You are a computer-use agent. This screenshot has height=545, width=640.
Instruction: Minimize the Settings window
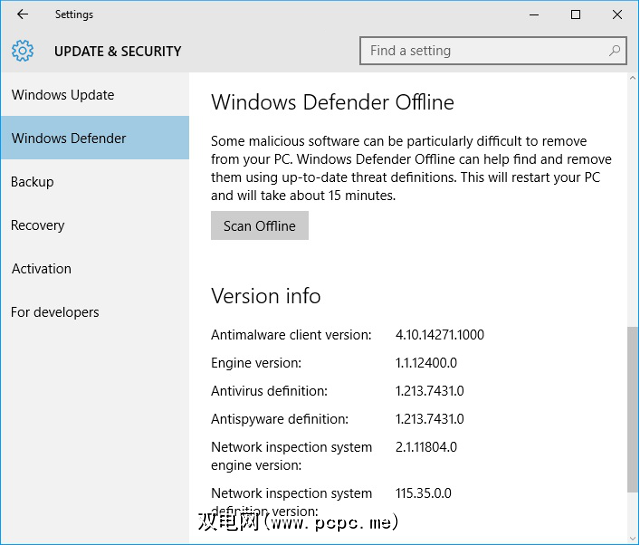pyautogui.click(x=534, y=15)
